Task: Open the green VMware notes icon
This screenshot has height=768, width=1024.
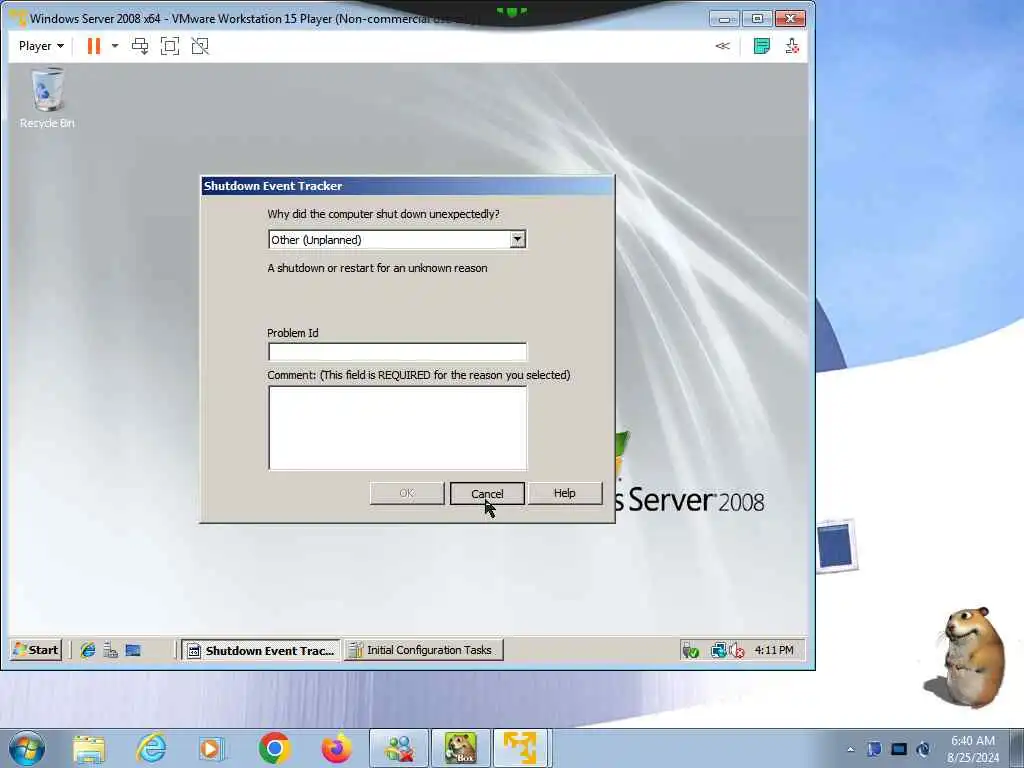Action: pyautogui.click(x=761, y=46)
